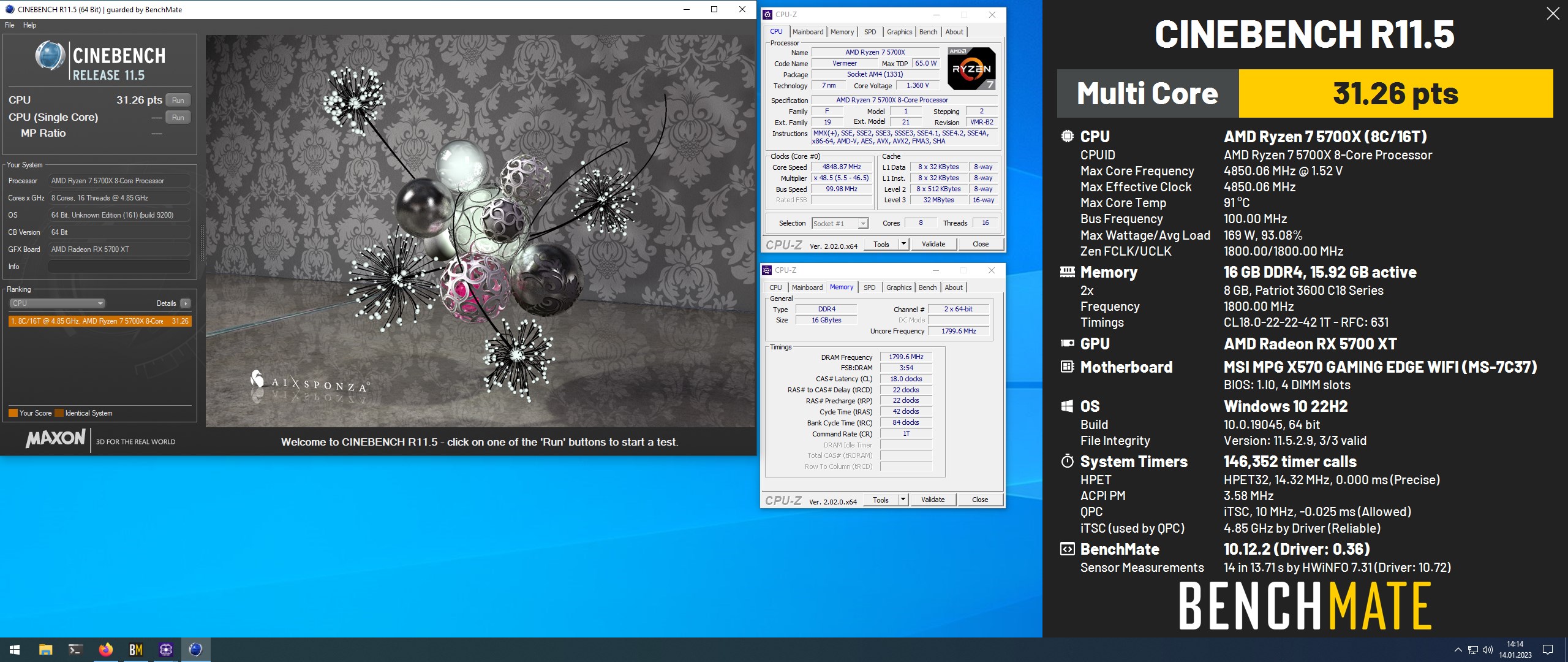The height and width of the screenshot is (662, 1568).
Task: Click the Windows OS icon in BenchMate panel
Action: tap(1067, 406)
